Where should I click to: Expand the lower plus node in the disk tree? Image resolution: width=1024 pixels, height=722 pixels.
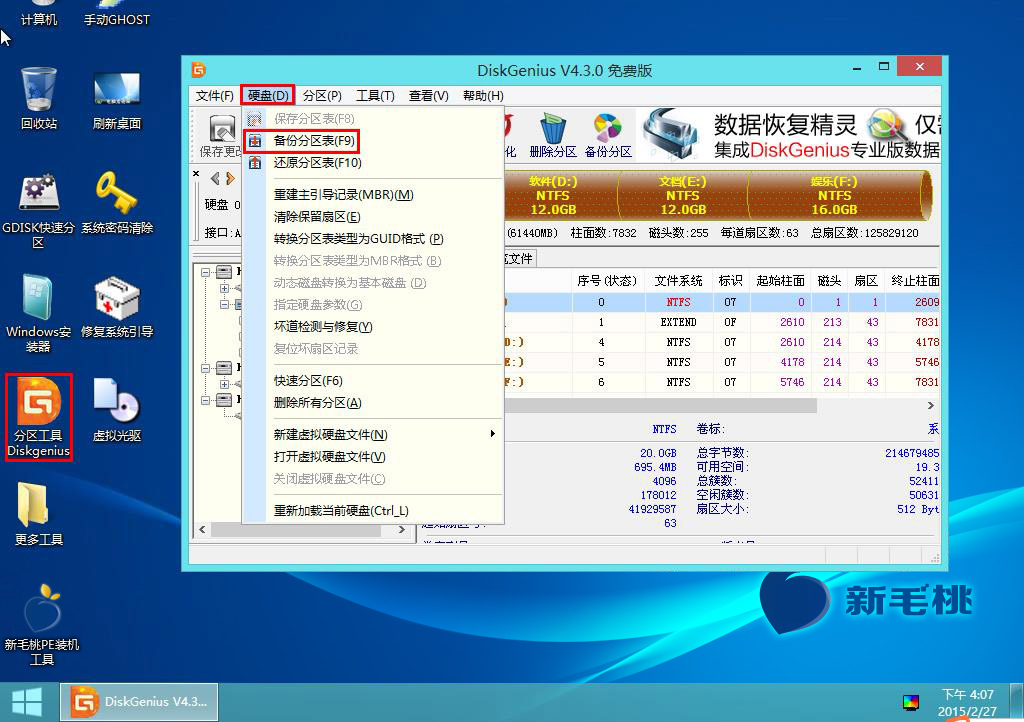[225, 384]
